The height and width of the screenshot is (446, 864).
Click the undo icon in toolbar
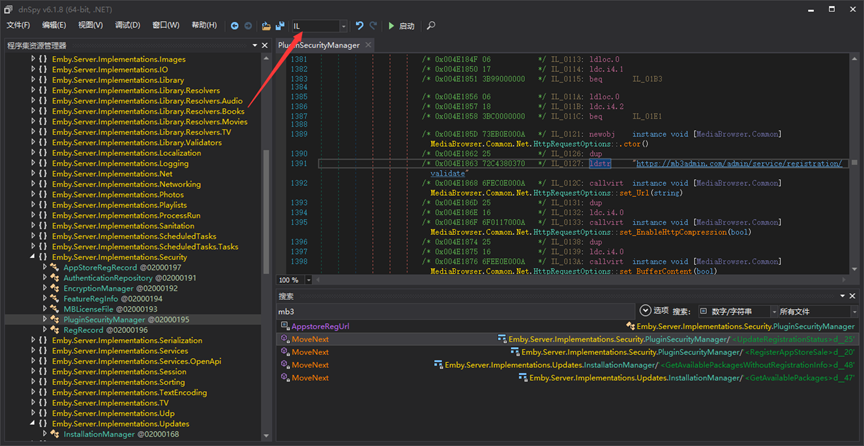point(359,25)
